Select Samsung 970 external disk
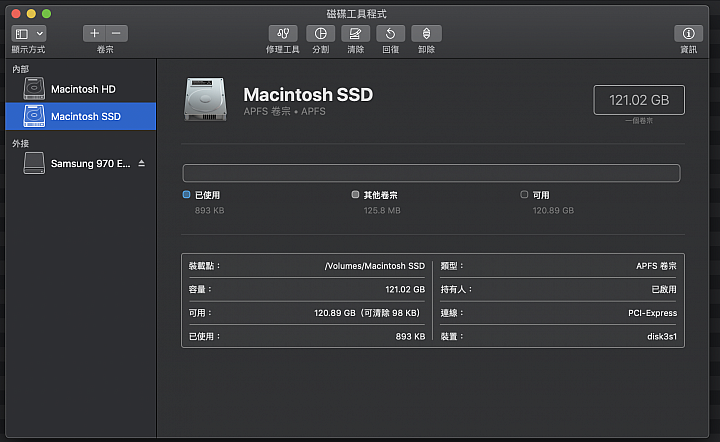 tap(81, 163)
